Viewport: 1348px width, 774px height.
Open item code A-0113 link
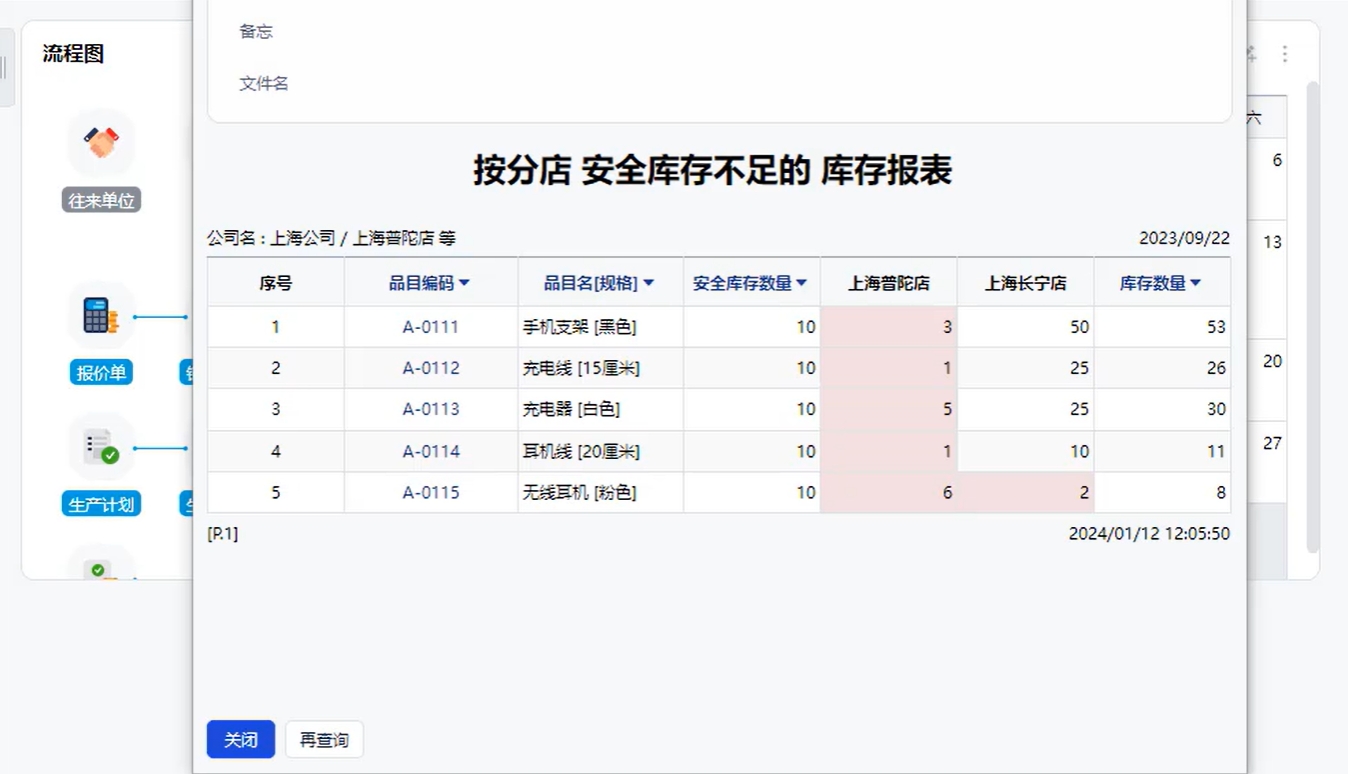pos(431,409)
